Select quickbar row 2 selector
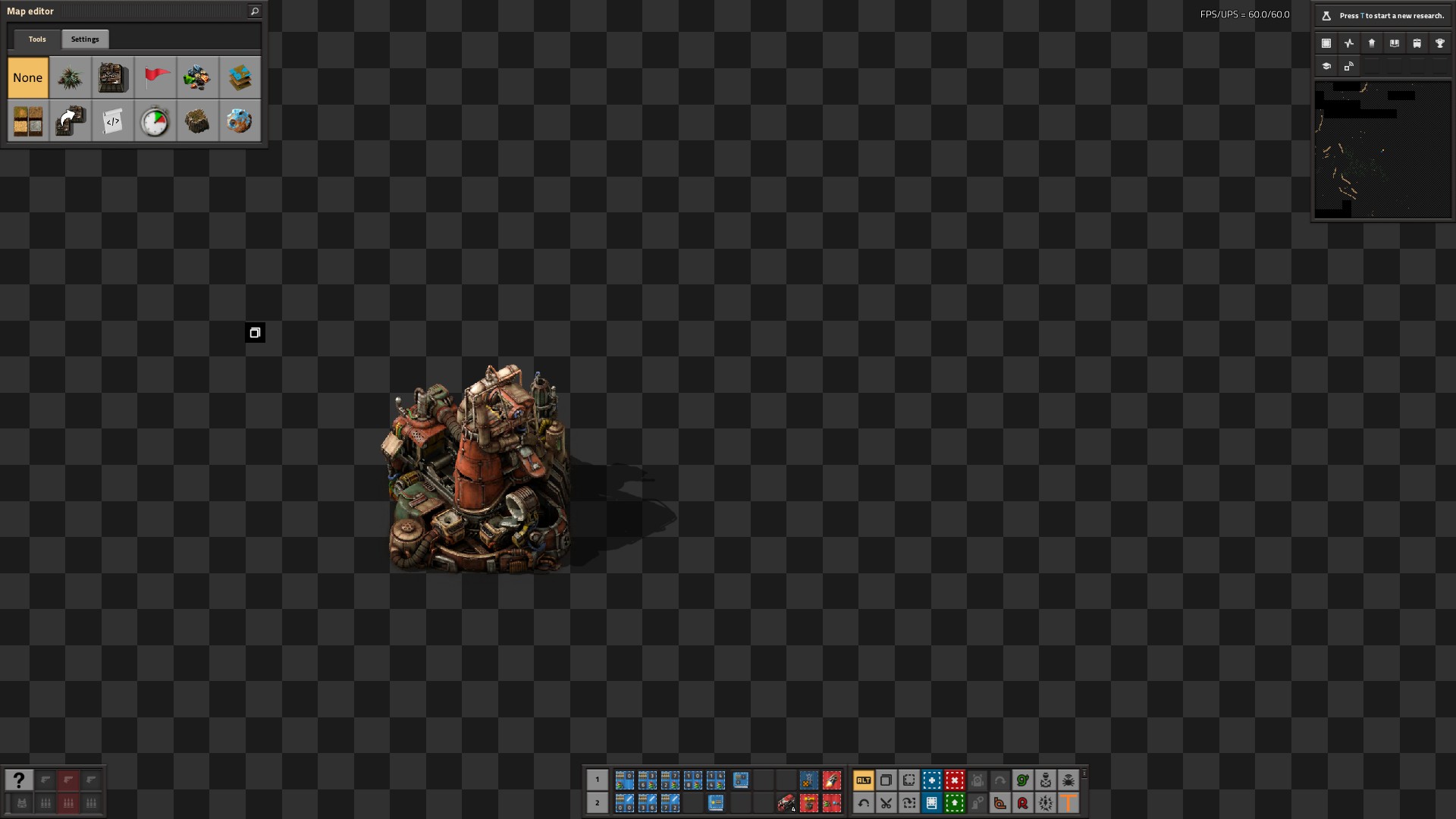This screenshot has height=819, width=1456. 597,802
